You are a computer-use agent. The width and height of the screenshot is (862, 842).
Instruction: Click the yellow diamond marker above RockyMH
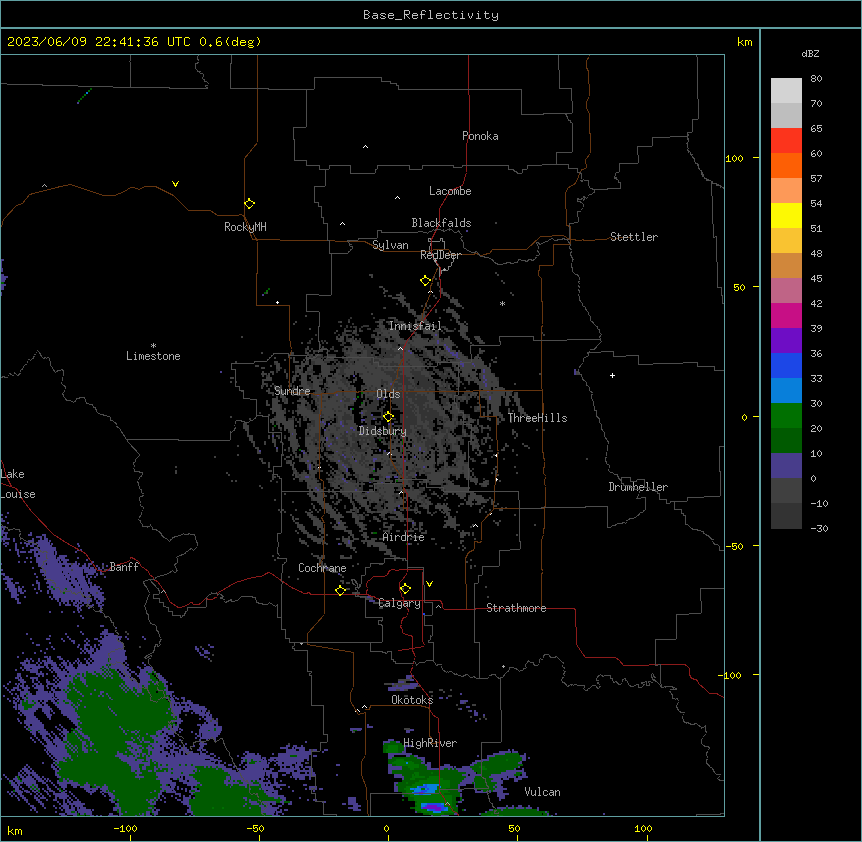tap(249, 203)
